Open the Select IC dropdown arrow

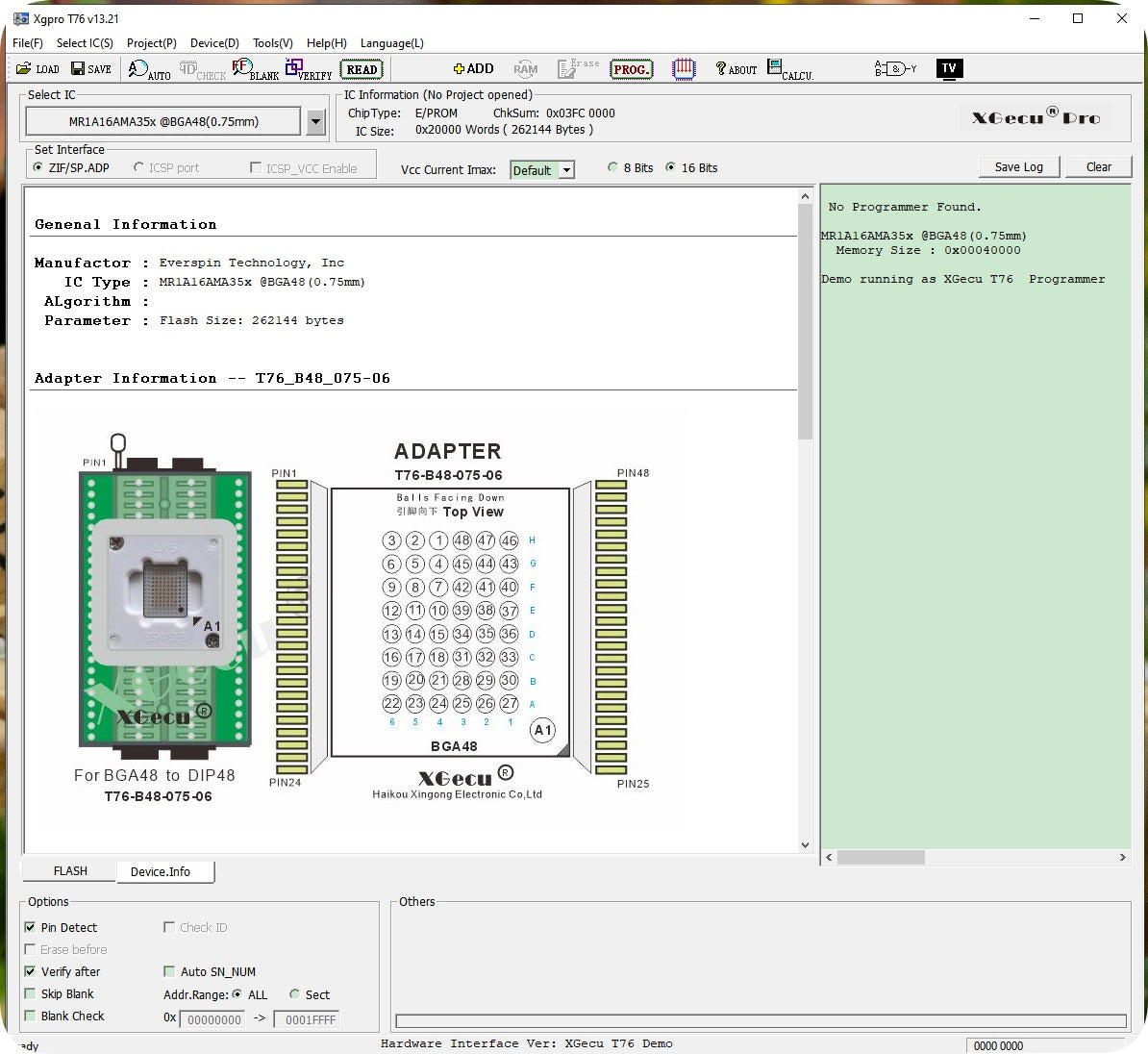315,121
